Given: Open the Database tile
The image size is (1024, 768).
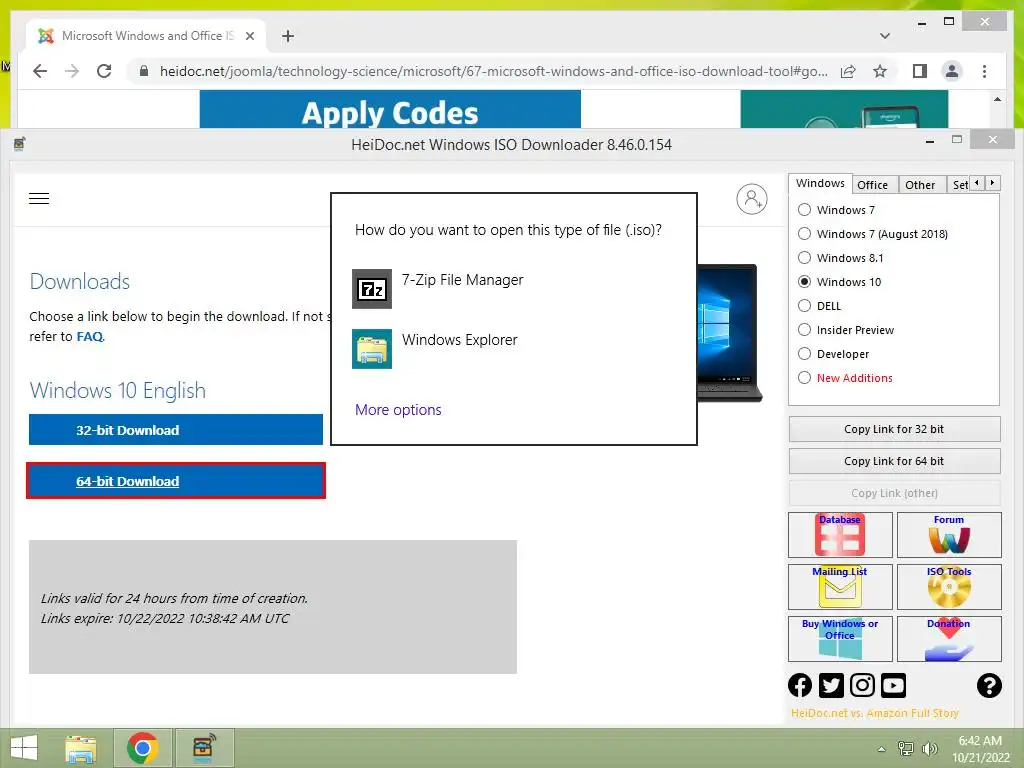Looking at the screenshot, I should click(840, 535).
